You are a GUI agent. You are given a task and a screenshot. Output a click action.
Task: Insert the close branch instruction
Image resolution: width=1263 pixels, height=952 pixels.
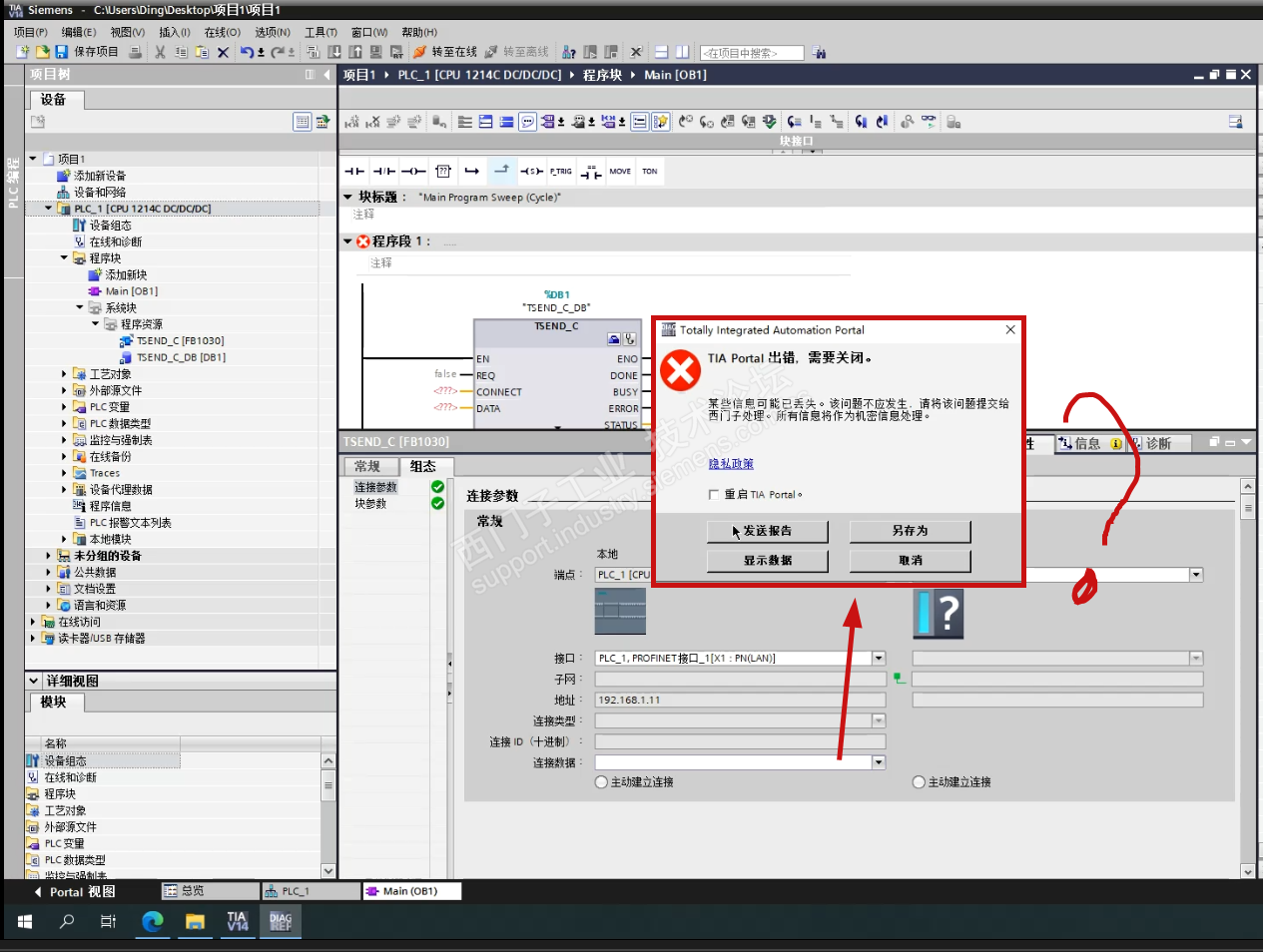click(x=501, y=172)
